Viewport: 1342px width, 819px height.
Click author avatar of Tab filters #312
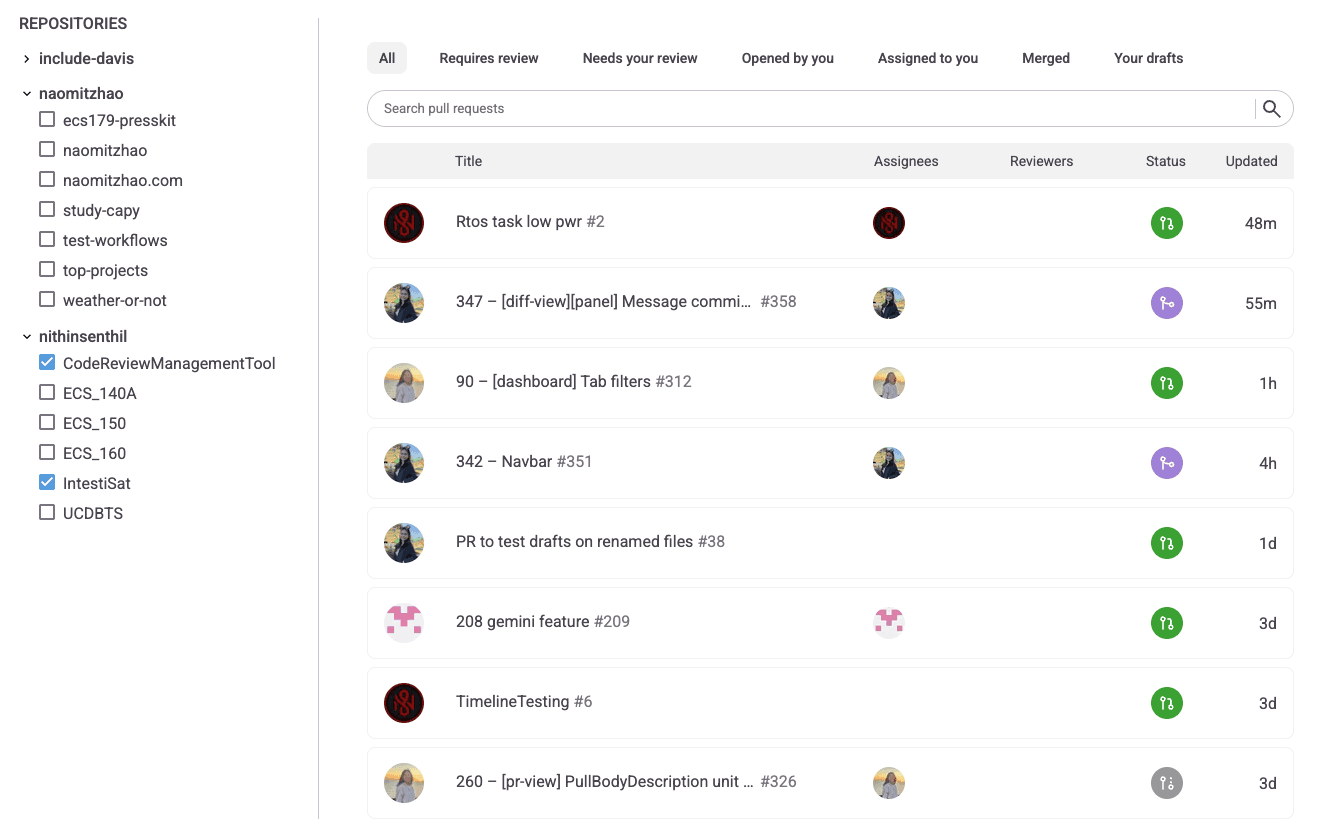pos(404,383)
